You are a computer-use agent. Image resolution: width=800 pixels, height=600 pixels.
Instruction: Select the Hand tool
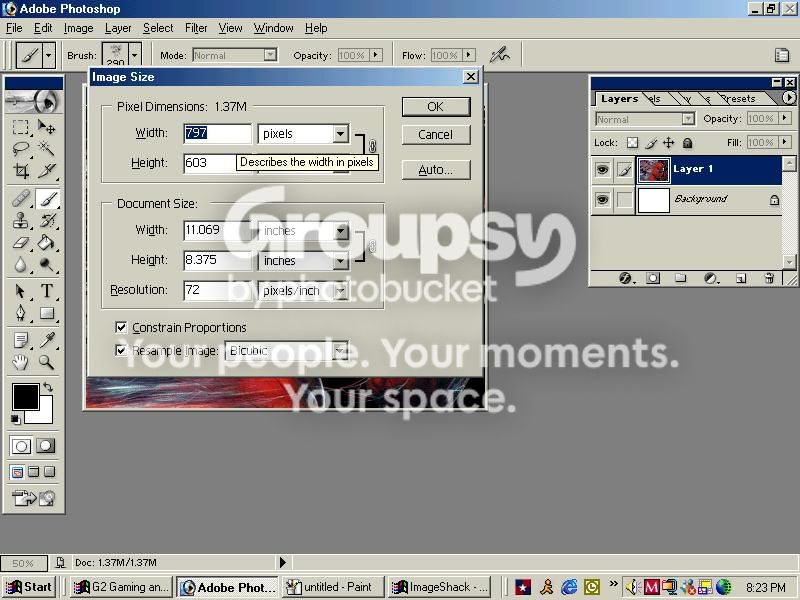pyautogui.click(x=21, y=362)
